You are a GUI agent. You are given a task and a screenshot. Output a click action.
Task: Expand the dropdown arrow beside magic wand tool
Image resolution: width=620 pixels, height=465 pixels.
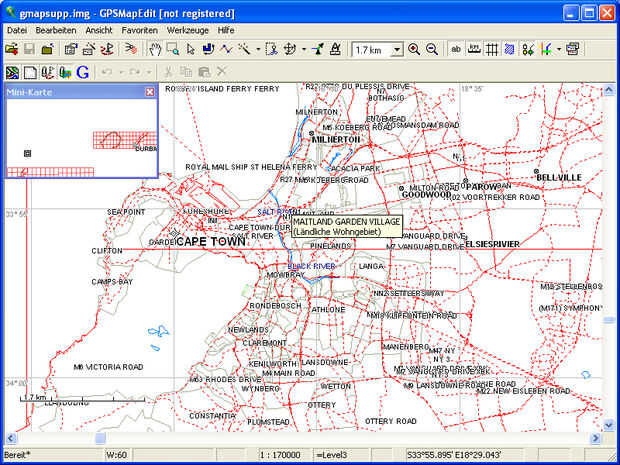click(258, 49)
